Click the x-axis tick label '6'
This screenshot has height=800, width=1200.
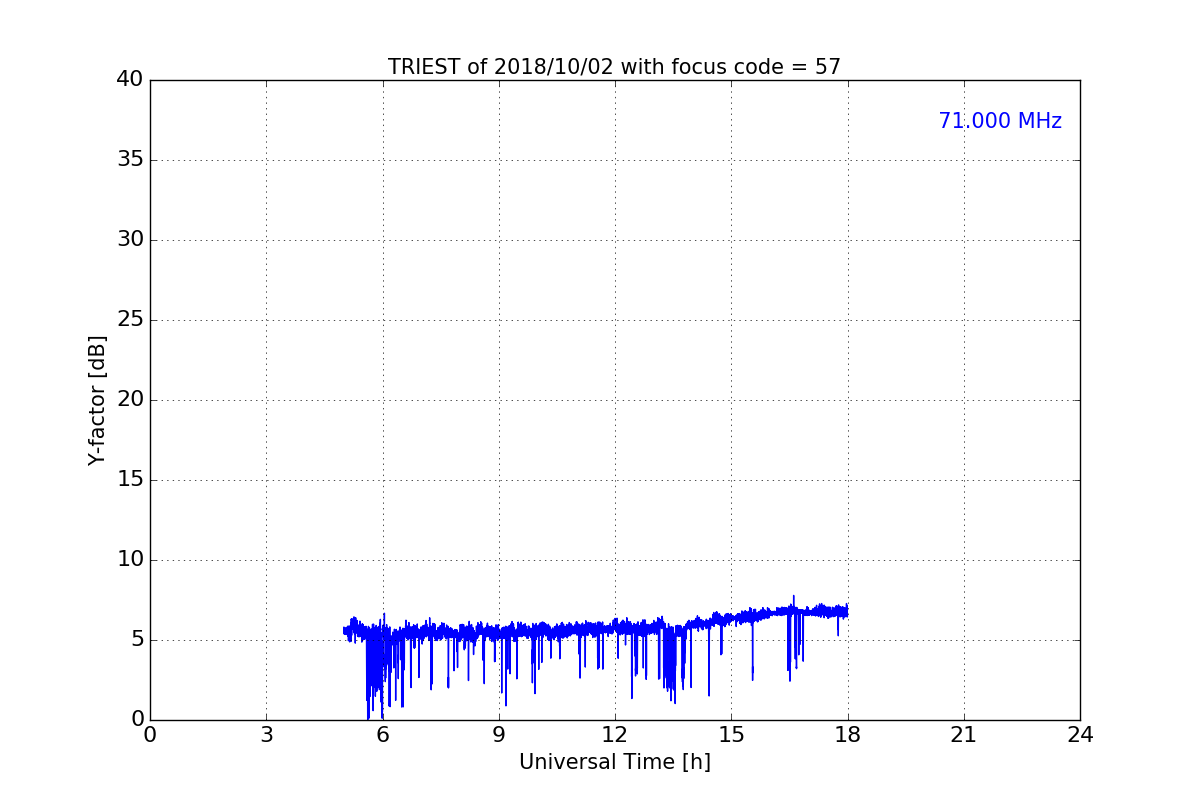click(383, 735)
